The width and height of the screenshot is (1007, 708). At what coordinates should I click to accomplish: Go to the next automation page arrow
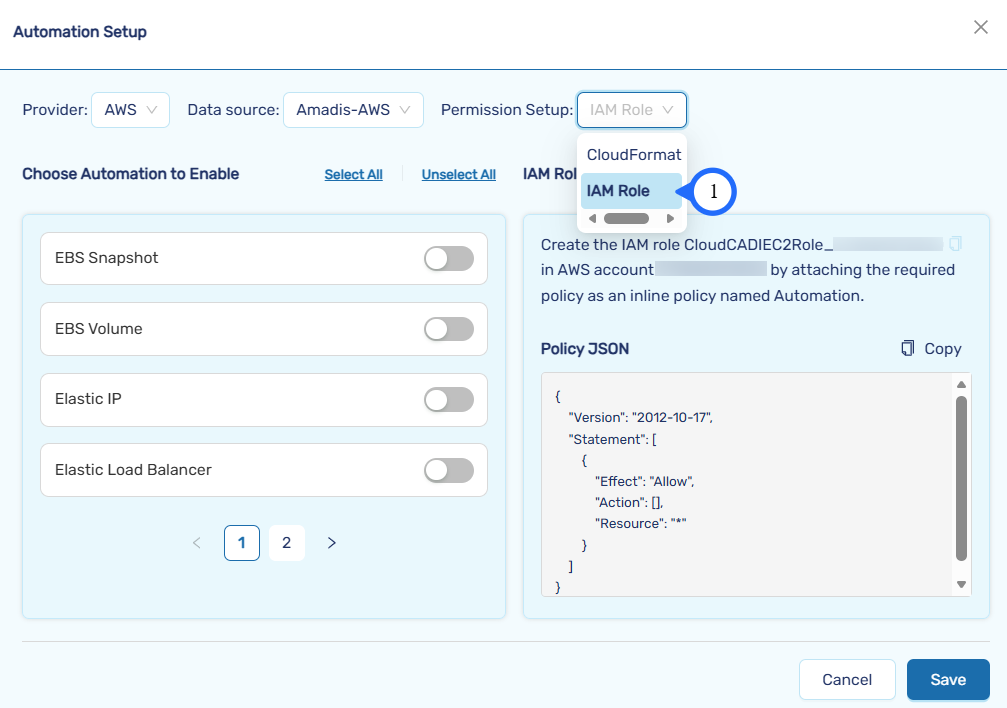tap(332, 543)
